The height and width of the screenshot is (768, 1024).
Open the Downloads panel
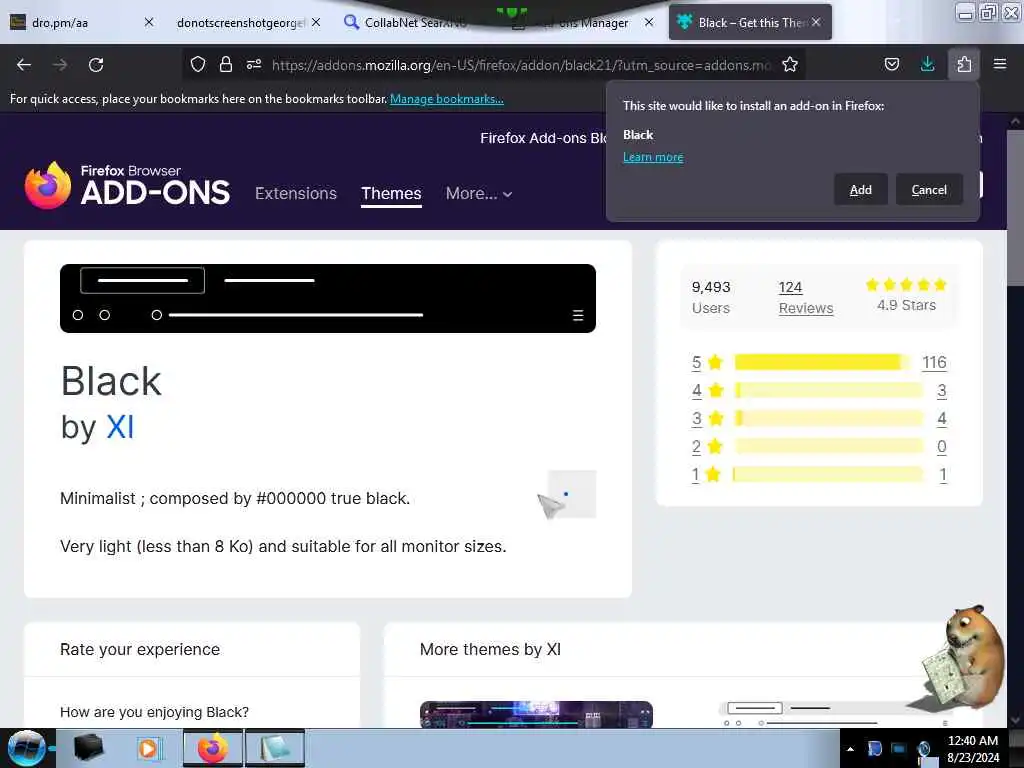(x=927, y=64)
